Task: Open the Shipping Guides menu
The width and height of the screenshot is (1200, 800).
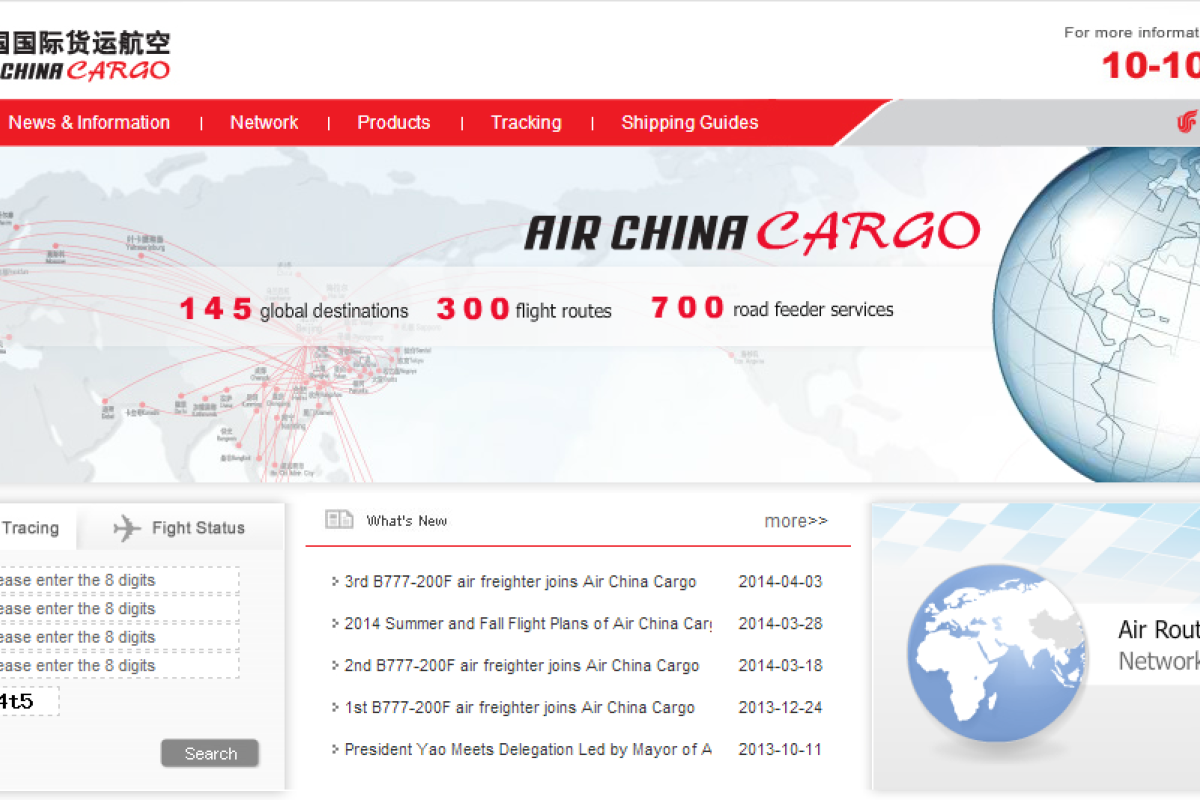Action: tap(690, 122)
